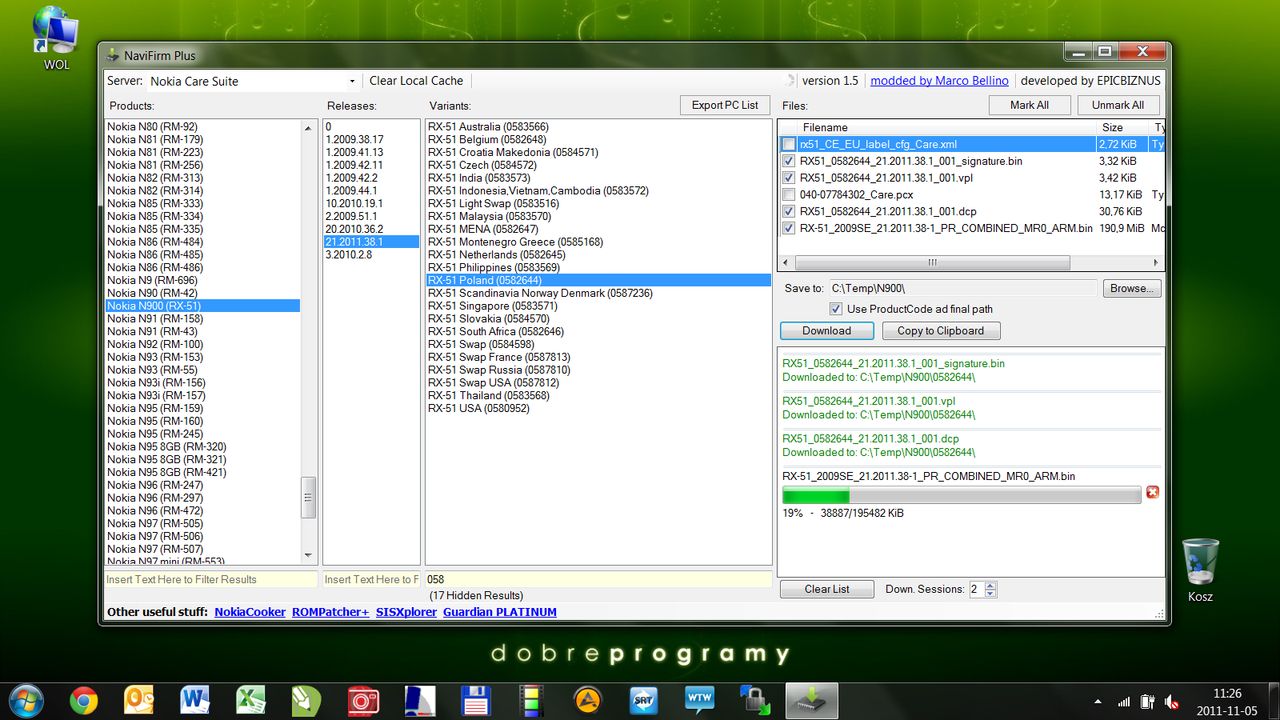Click Products list scroll up arrow
The height and width of the screenshot is (720, 1280).
coord(309,128)
